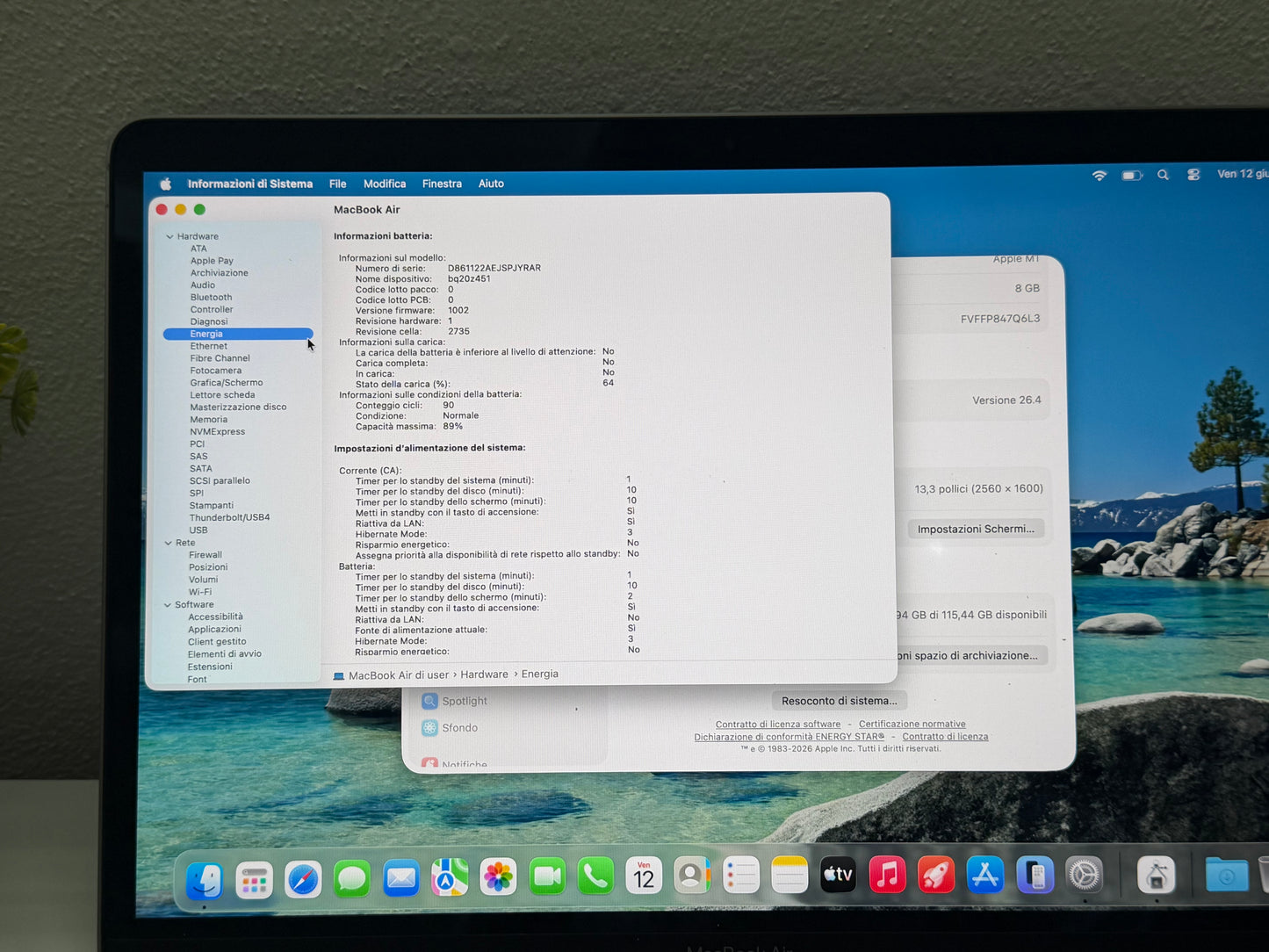Select NVMExpress in the sidebar
This screenshot has width=1269, height=952.
(218, 432)
